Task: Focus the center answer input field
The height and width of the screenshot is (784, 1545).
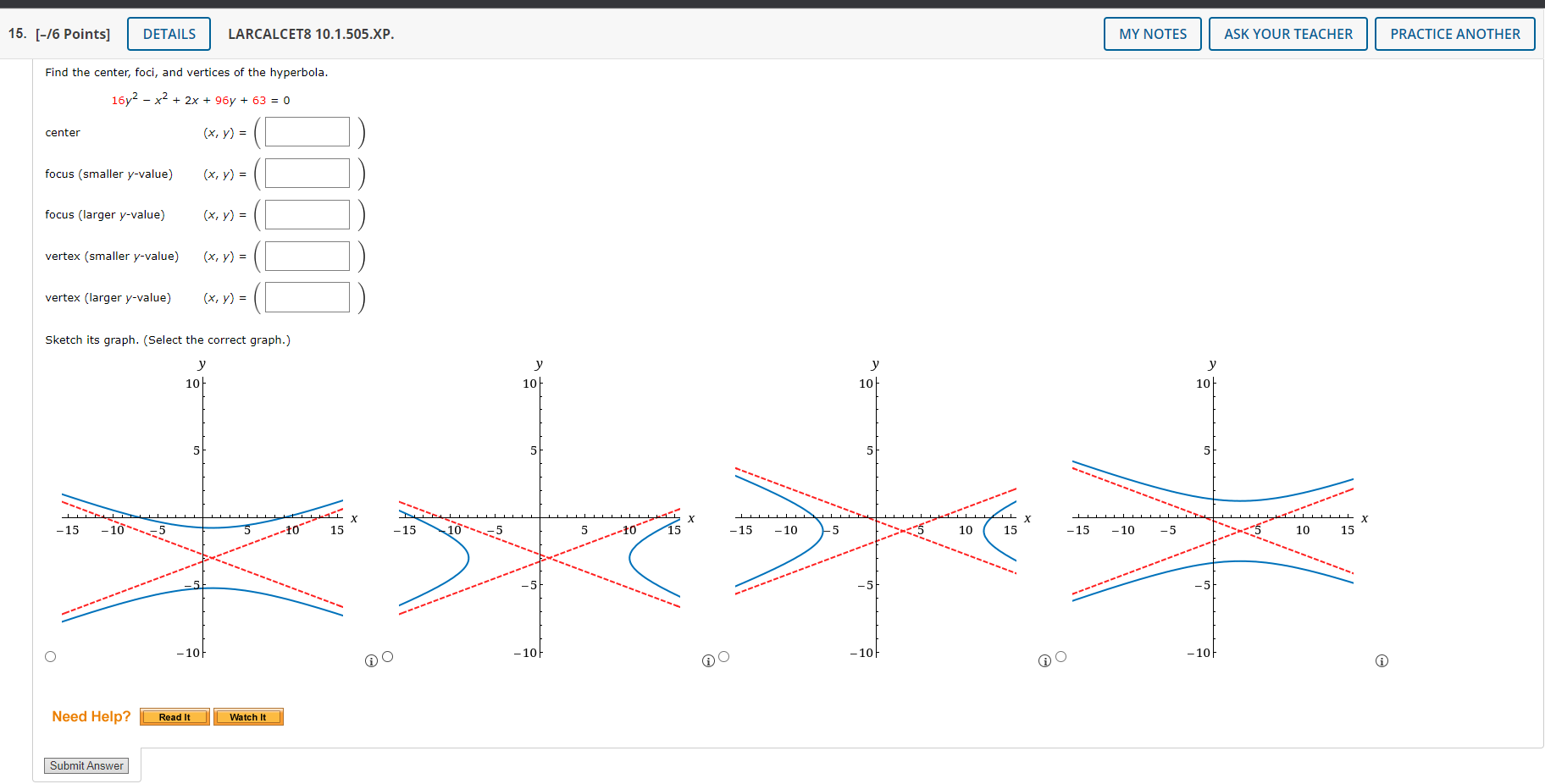Action: pos(307,132)
